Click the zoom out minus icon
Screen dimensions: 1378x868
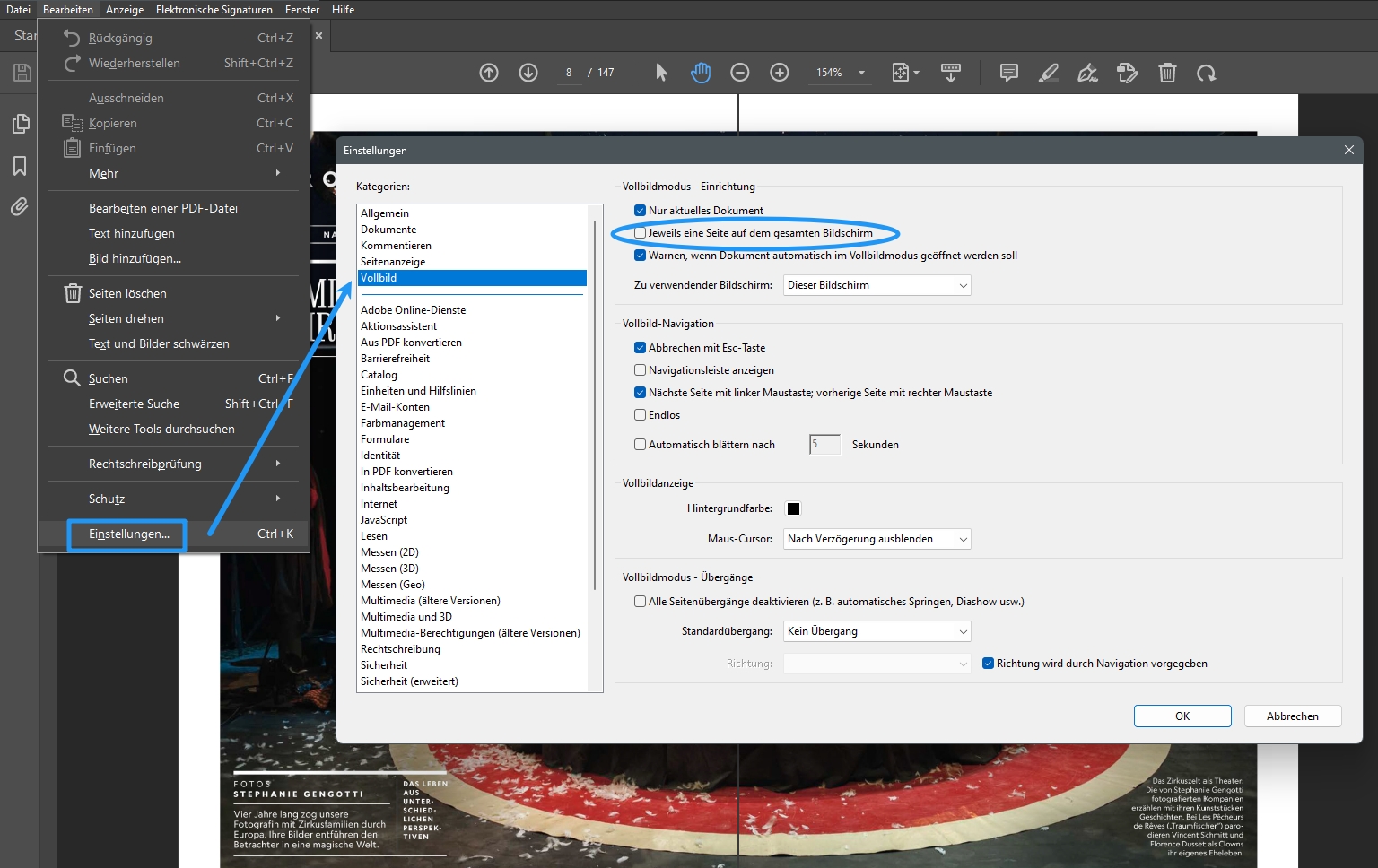740,73
